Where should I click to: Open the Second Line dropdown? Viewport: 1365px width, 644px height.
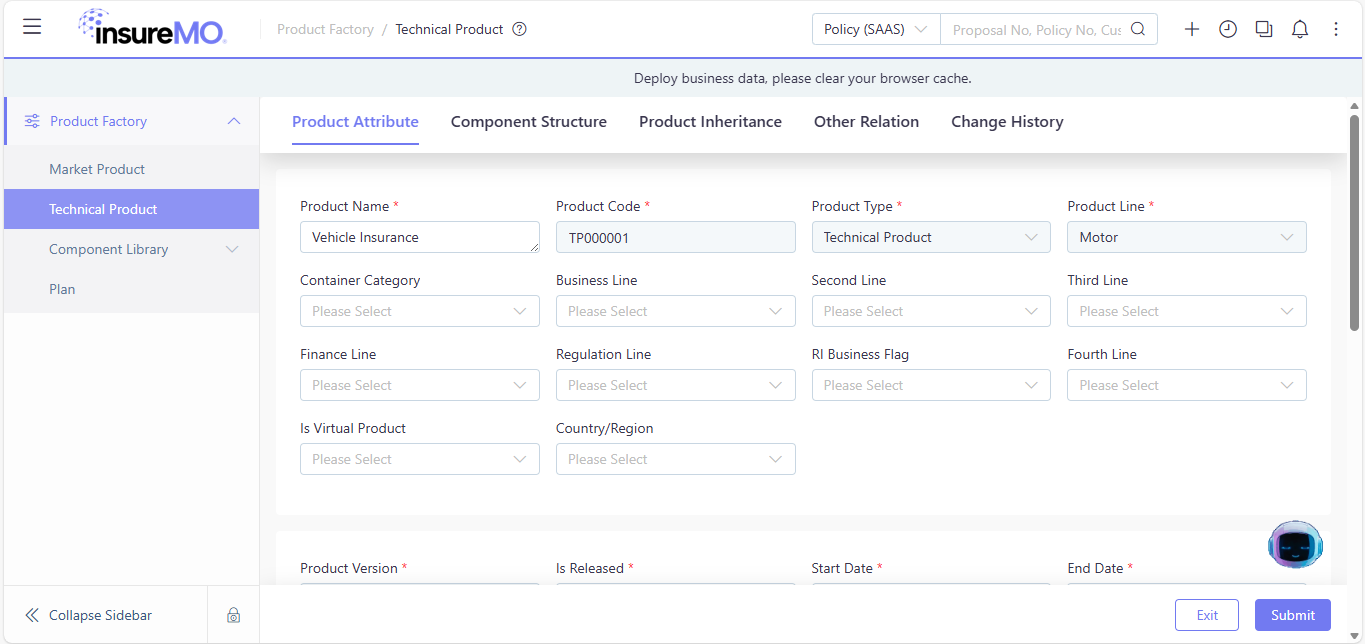click(x=931, y=311)
